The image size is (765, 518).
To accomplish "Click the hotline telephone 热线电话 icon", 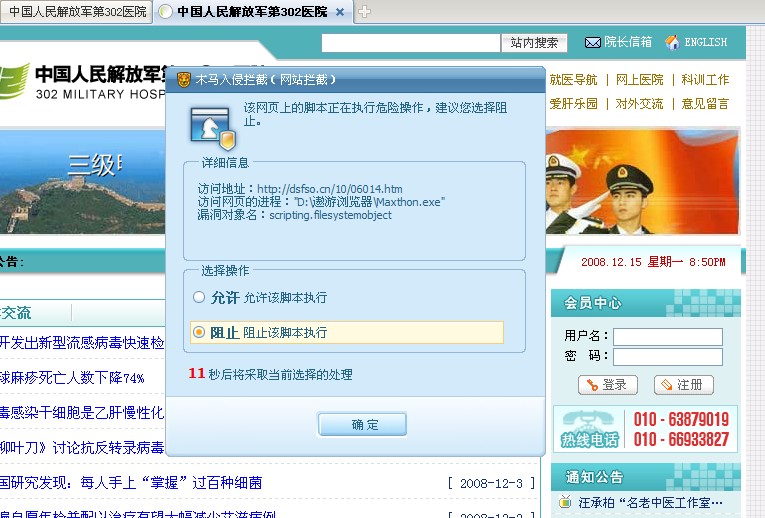I will [589, 429].
